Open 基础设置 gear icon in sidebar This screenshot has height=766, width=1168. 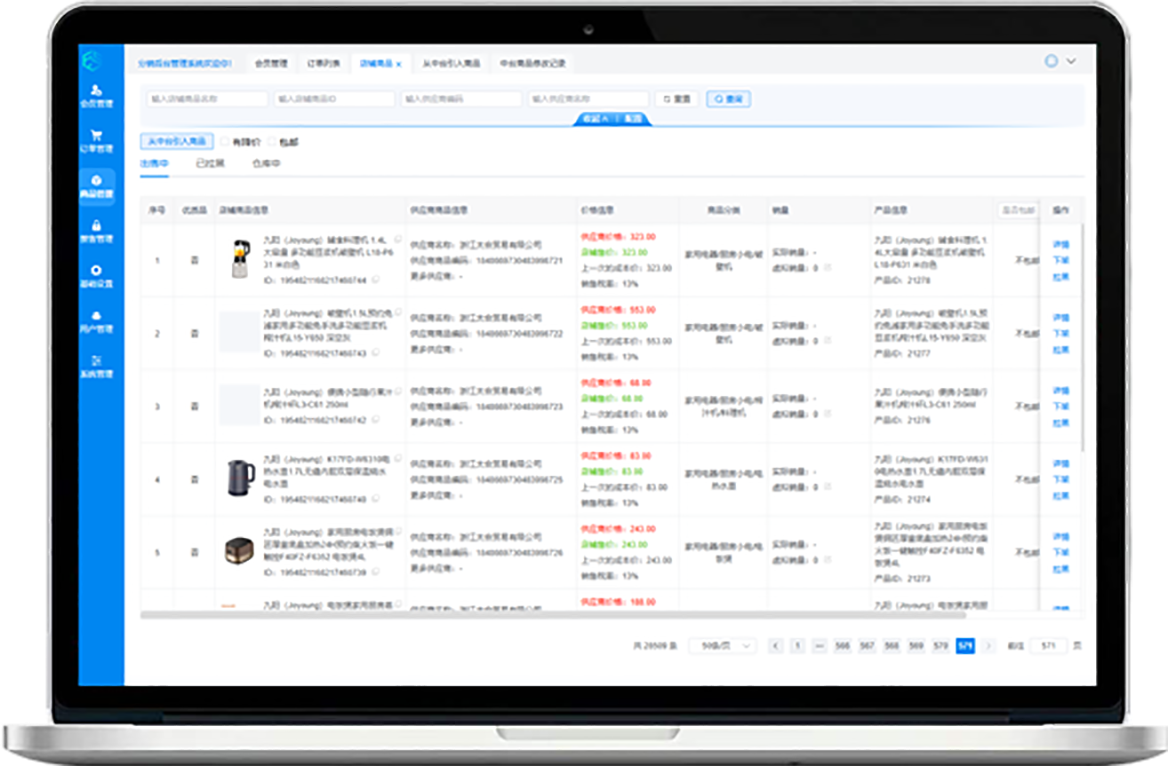(x=97, y=276)
